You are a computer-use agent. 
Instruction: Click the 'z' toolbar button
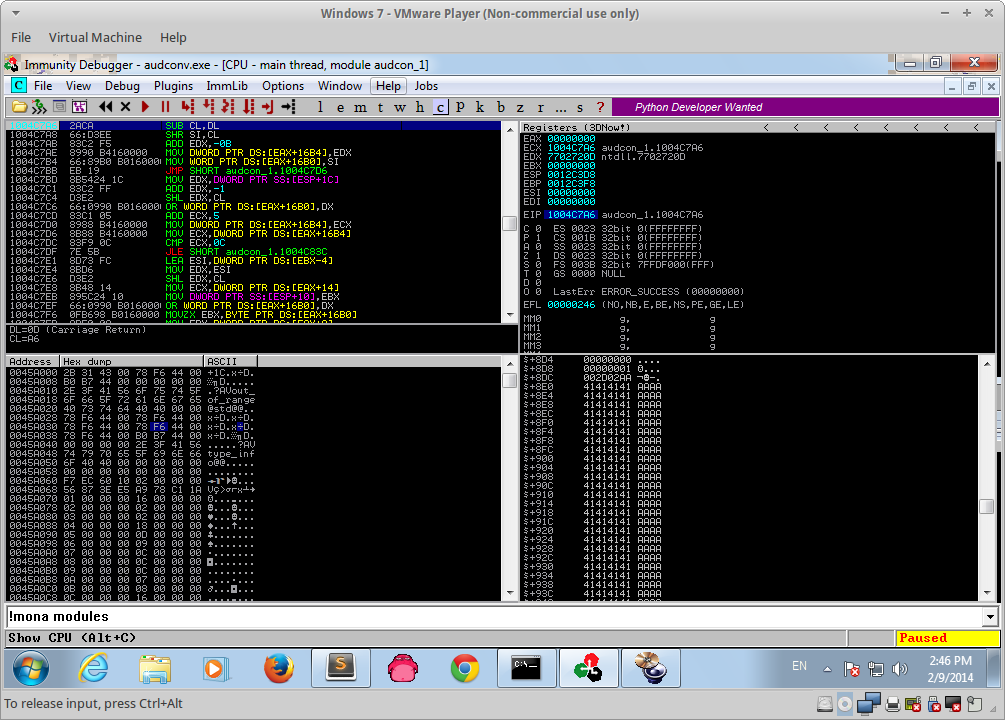tap(520, 107)
